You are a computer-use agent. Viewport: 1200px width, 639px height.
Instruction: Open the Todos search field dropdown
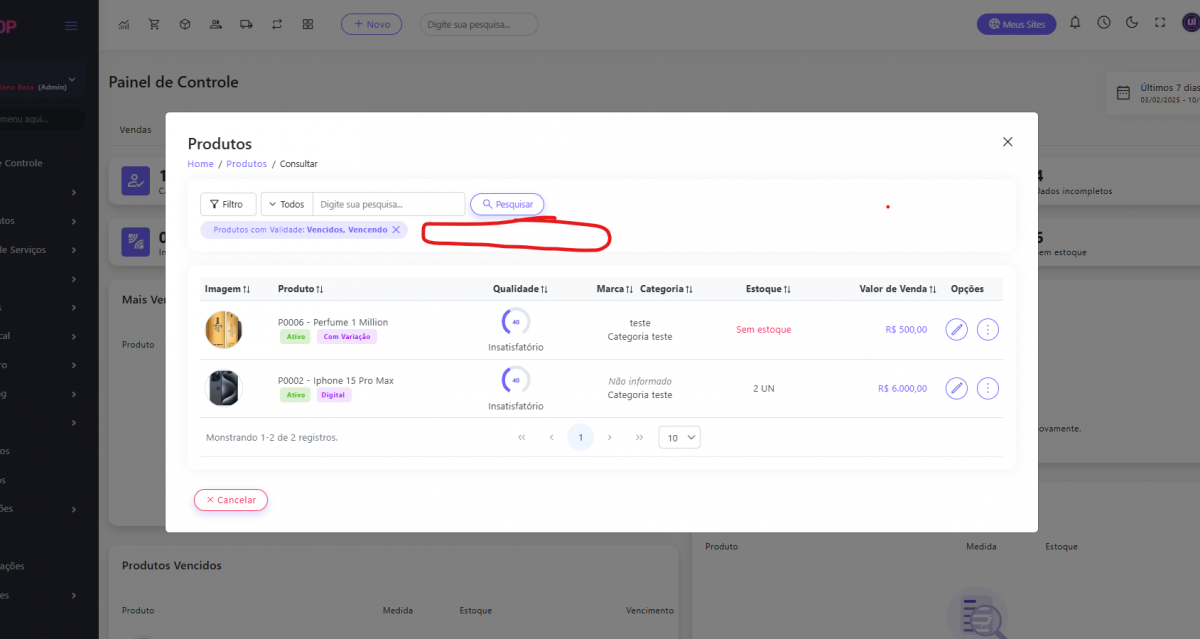[x=287, y=204]
